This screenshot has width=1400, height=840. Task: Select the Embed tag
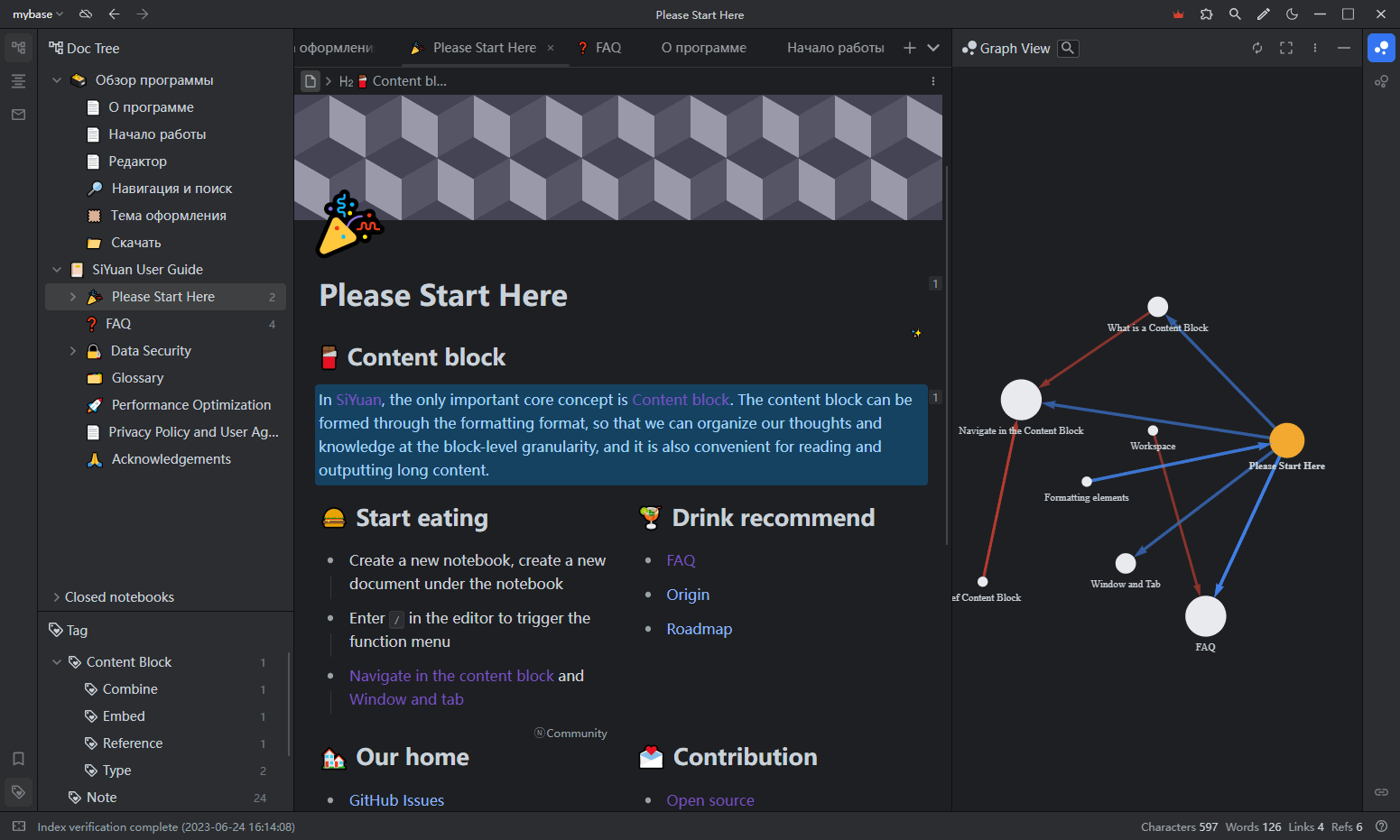click(x=124, y=716)
